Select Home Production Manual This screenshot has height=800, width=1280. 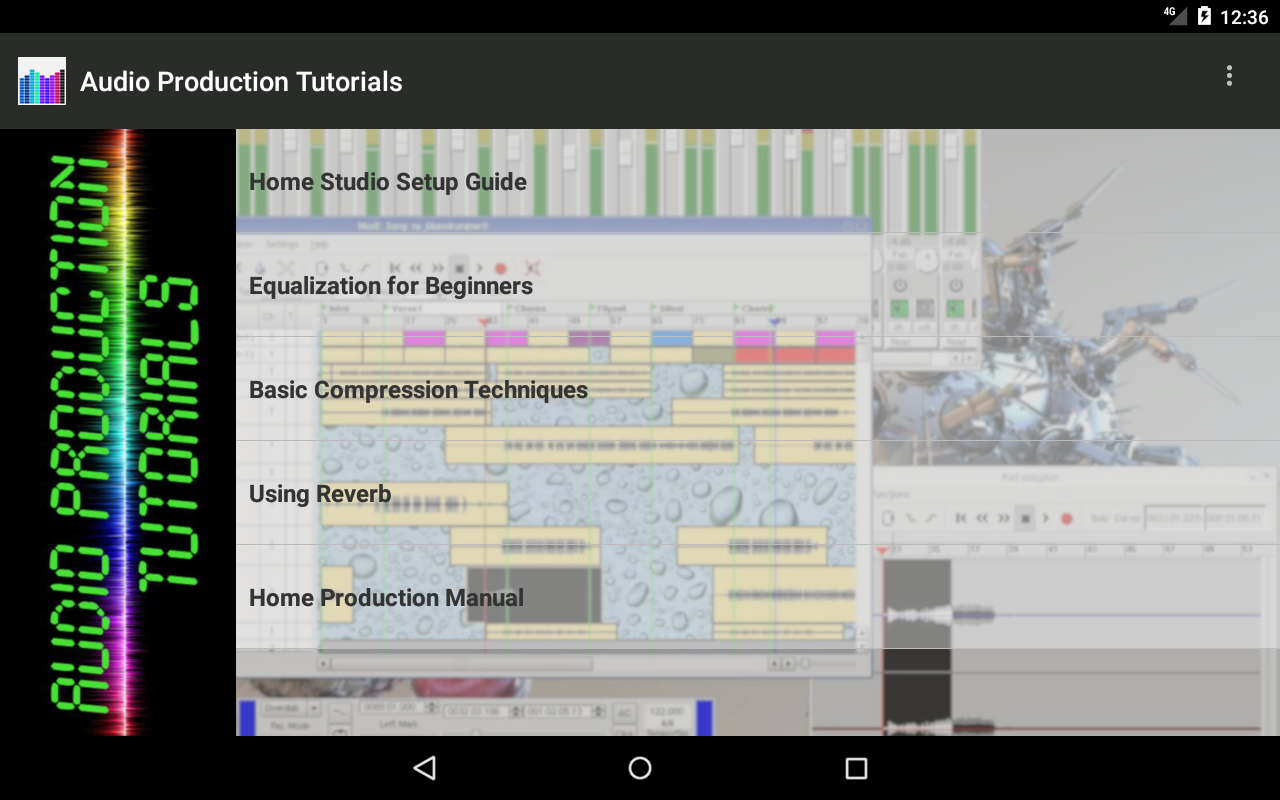tap(758, 597)
